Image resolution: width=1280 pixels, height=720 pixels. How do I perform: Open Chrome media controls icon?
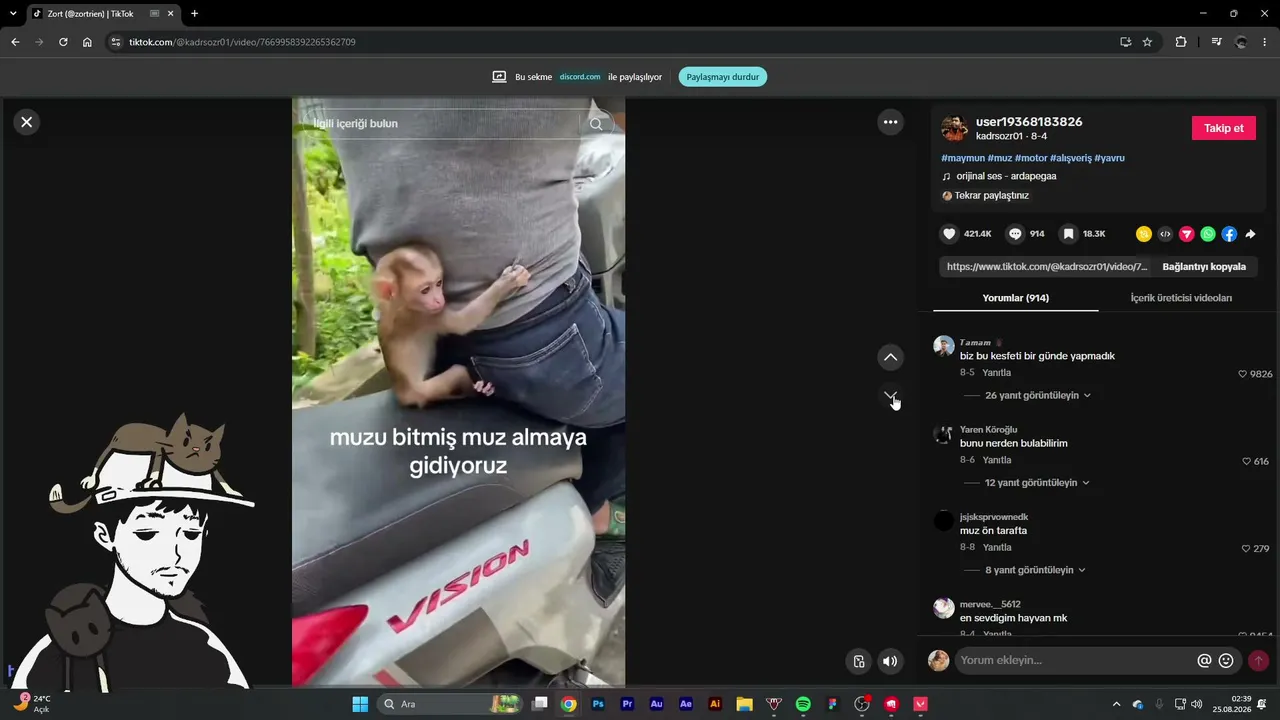[x=1216, y=42]
